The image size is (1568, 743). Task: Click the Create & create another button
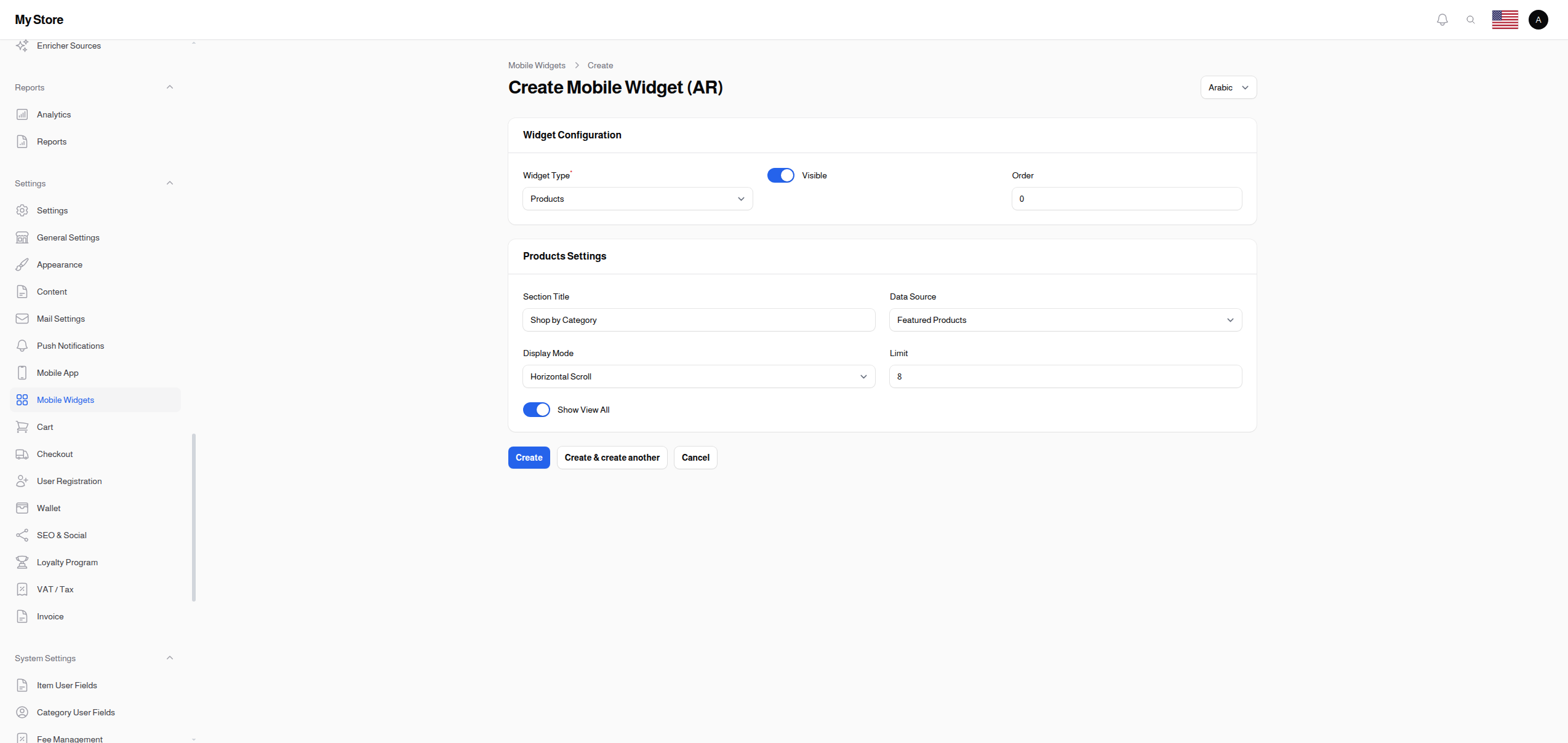tap(612, 457)
